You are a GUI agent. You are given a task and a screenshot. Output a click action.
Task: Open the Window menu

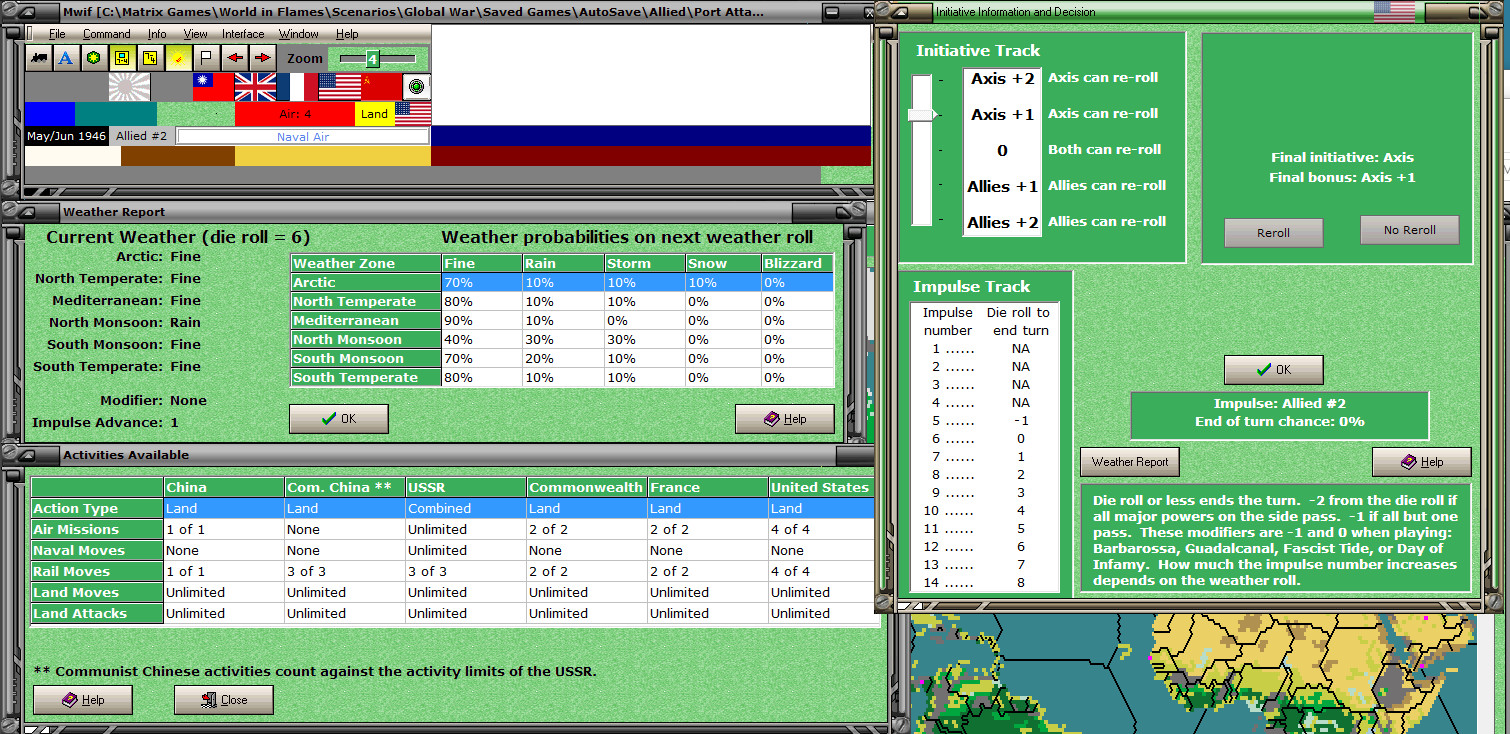tap(298, 34)
